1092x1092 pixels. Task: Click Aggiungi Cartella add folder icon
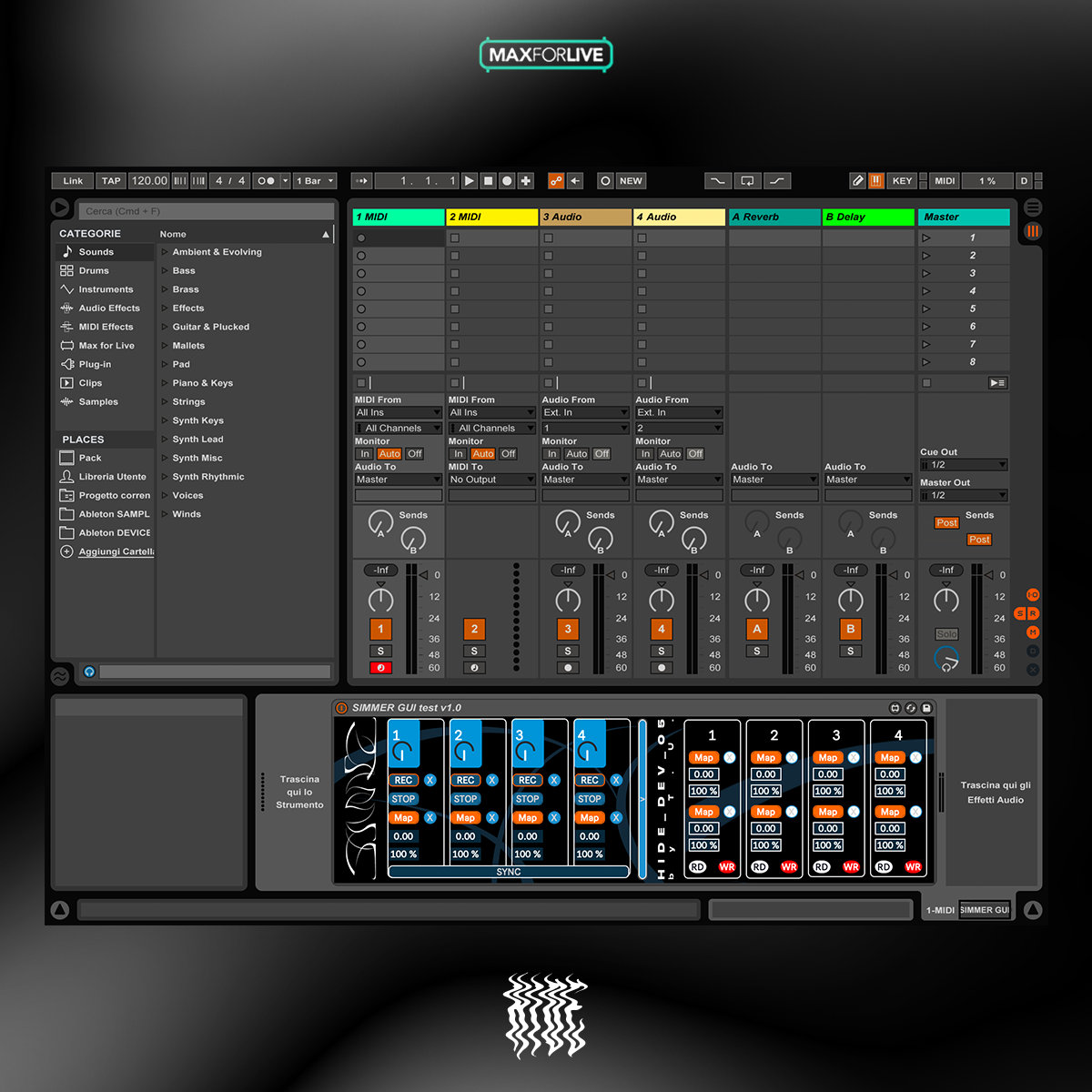[66, 551]
